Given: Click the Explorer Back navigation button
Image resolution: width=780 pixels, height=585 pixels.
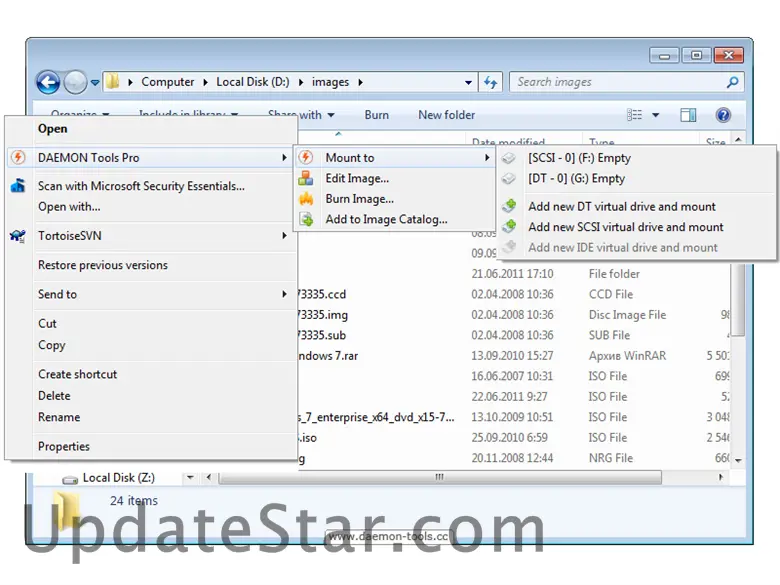Looking at the screenshot, I should click(x=48, y=82).
